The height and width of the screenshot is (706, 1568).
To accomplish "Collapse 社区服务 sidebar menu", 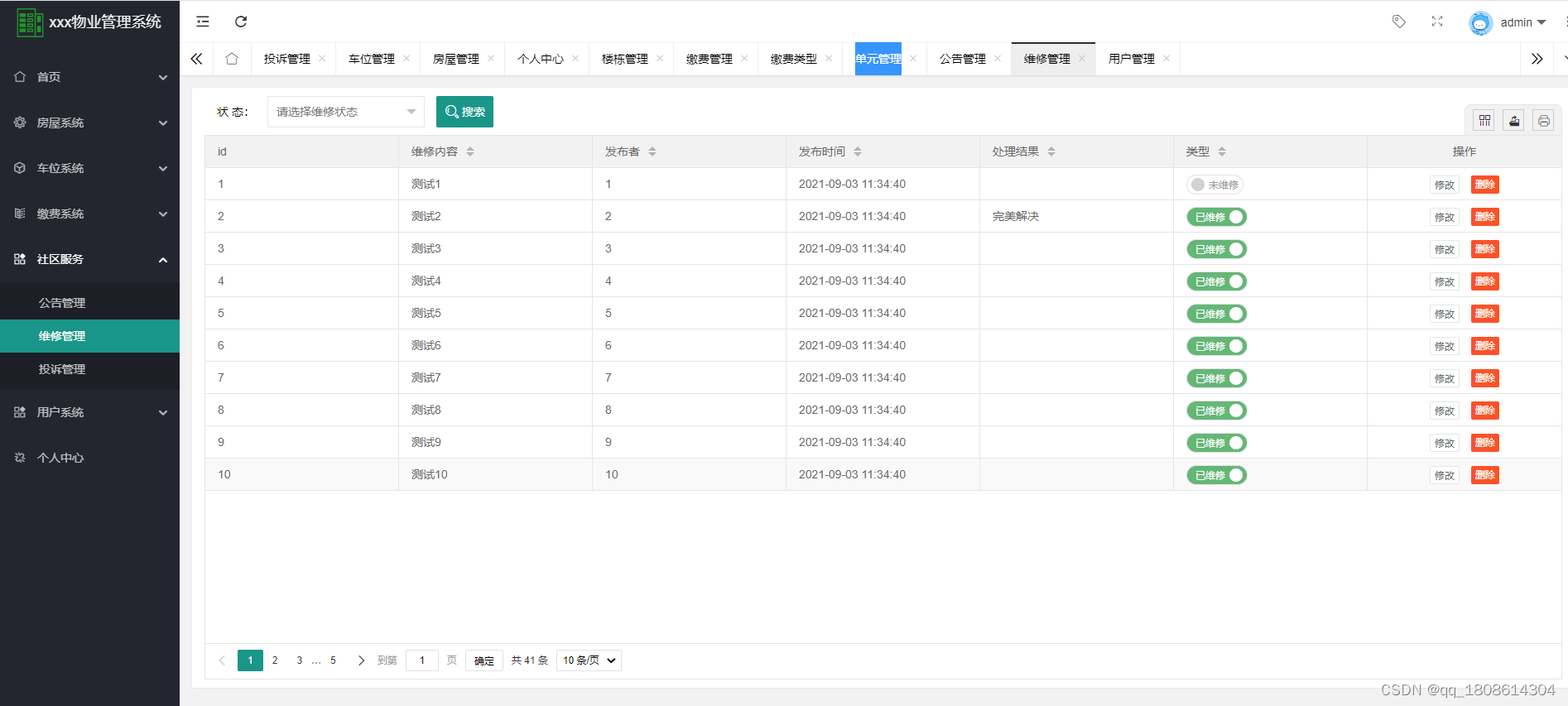I will 89,259.
